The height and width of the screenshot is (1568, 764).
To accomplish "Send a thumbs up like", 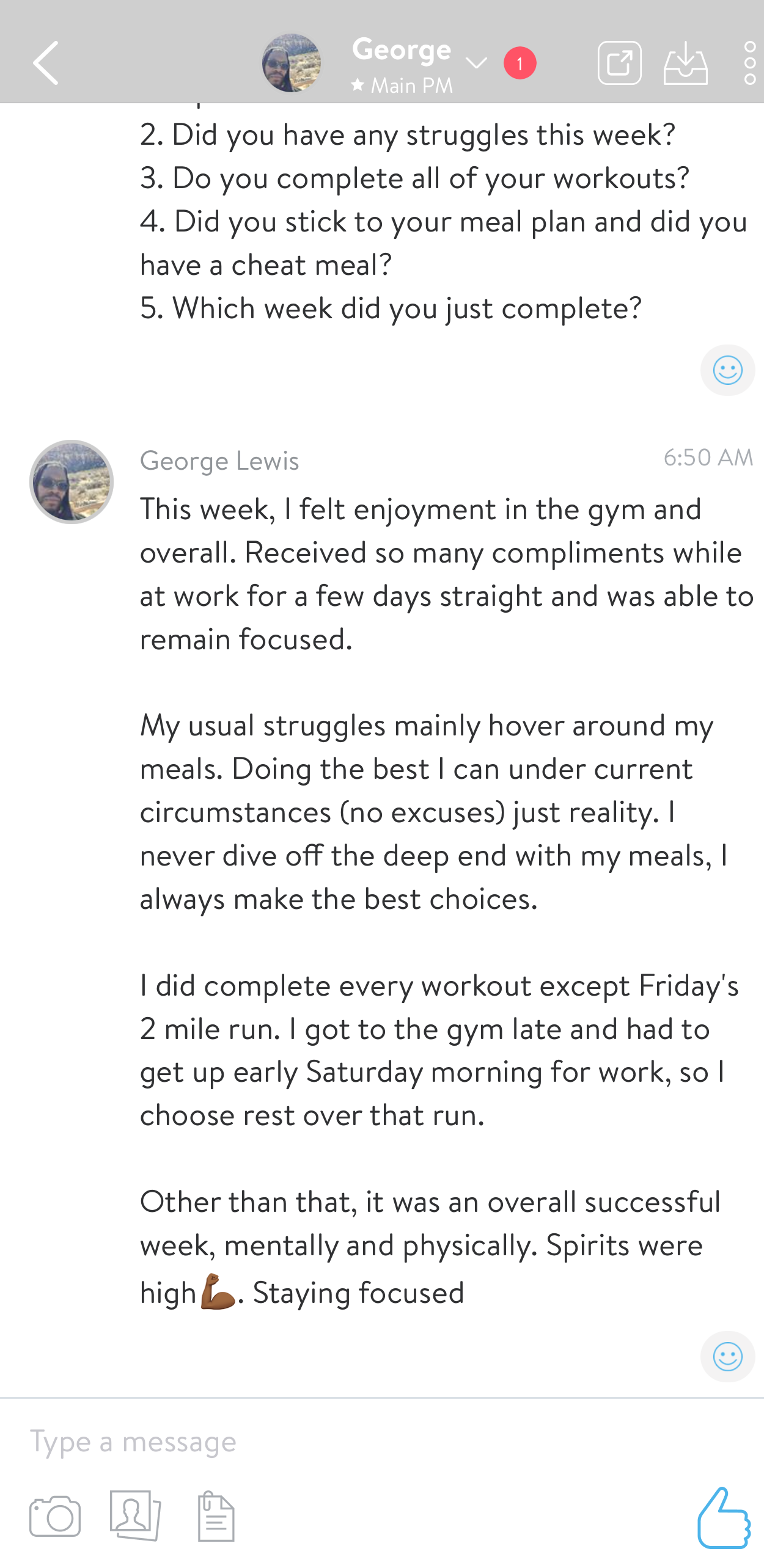I will 724,1517.
